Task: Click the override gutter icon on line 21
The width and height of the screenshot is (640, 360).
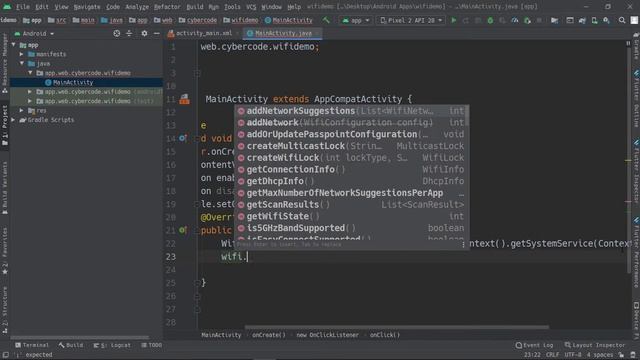Action: click(x=182, y=230)
